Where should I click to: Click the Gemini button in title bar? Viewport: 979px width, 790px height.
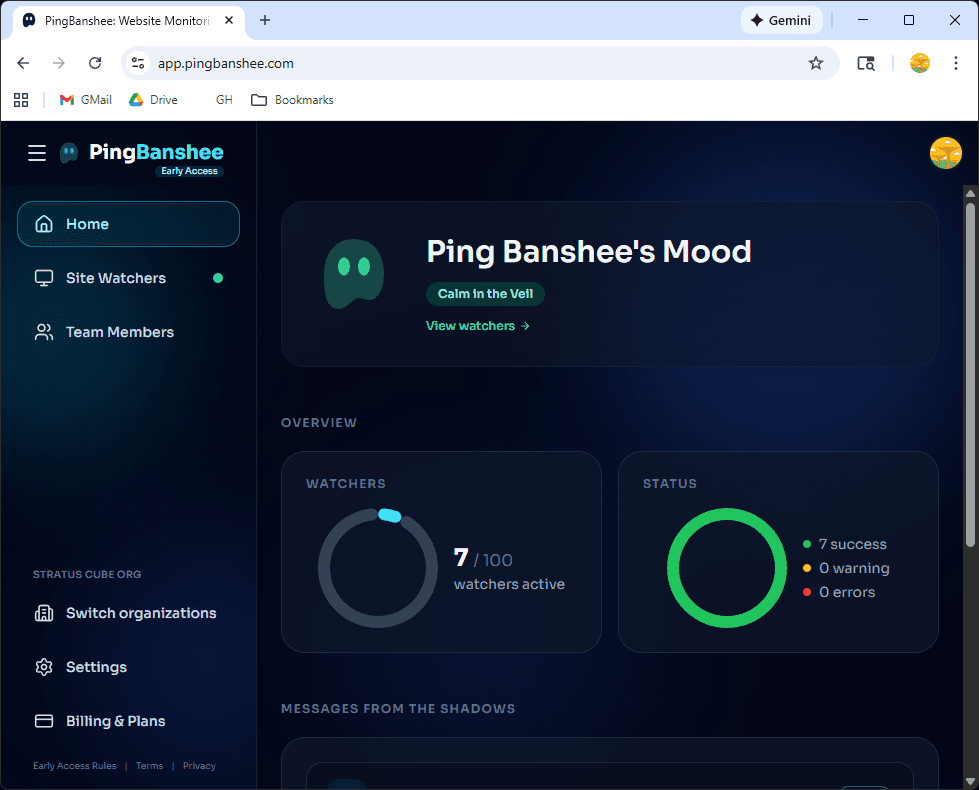click(782, 20)
